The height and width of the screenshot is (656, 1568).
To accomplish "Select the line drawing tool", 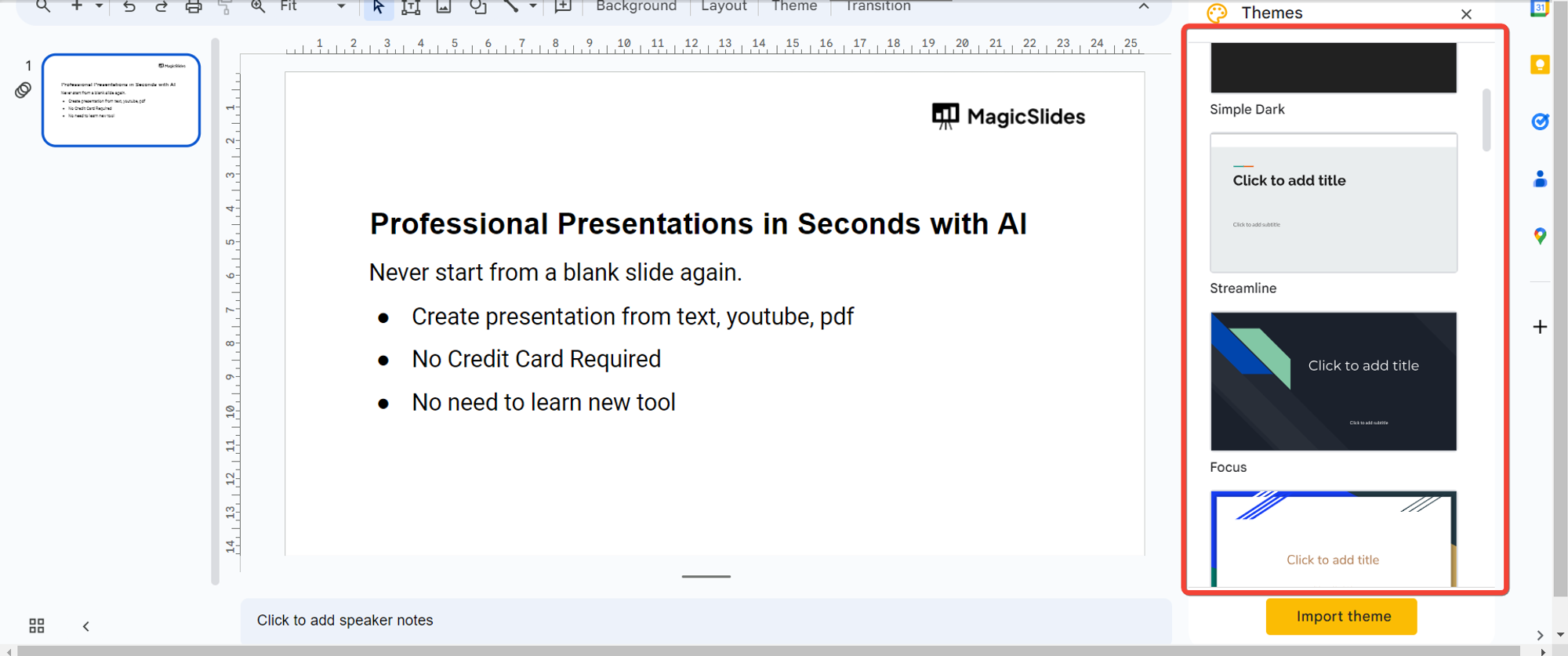I will (x=511, y=6).
